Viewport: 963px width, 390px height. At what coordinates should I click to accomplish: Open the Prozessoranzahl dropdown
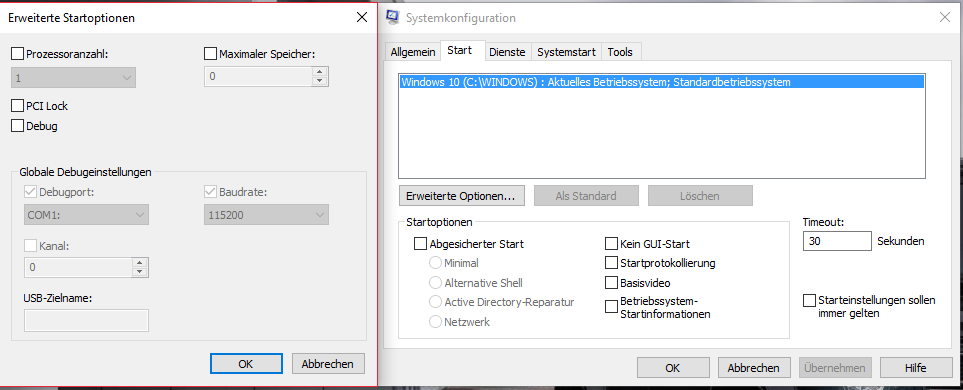coord(74,77)
